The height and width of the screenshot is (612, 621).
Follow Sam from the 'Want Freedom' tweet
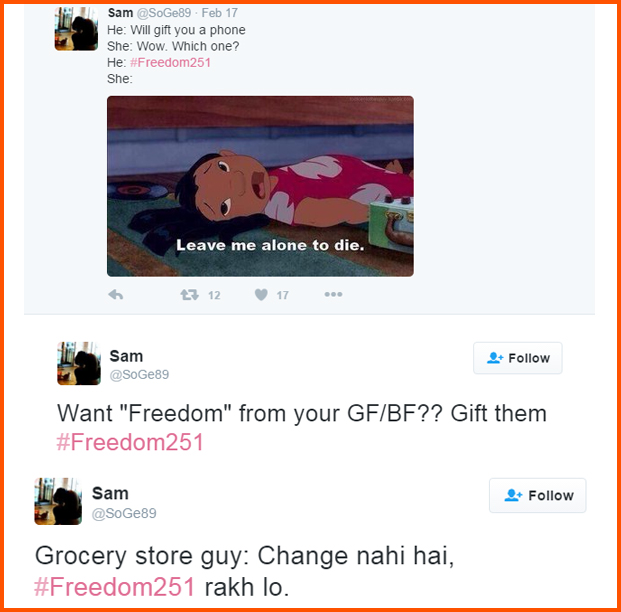[518, 358]
